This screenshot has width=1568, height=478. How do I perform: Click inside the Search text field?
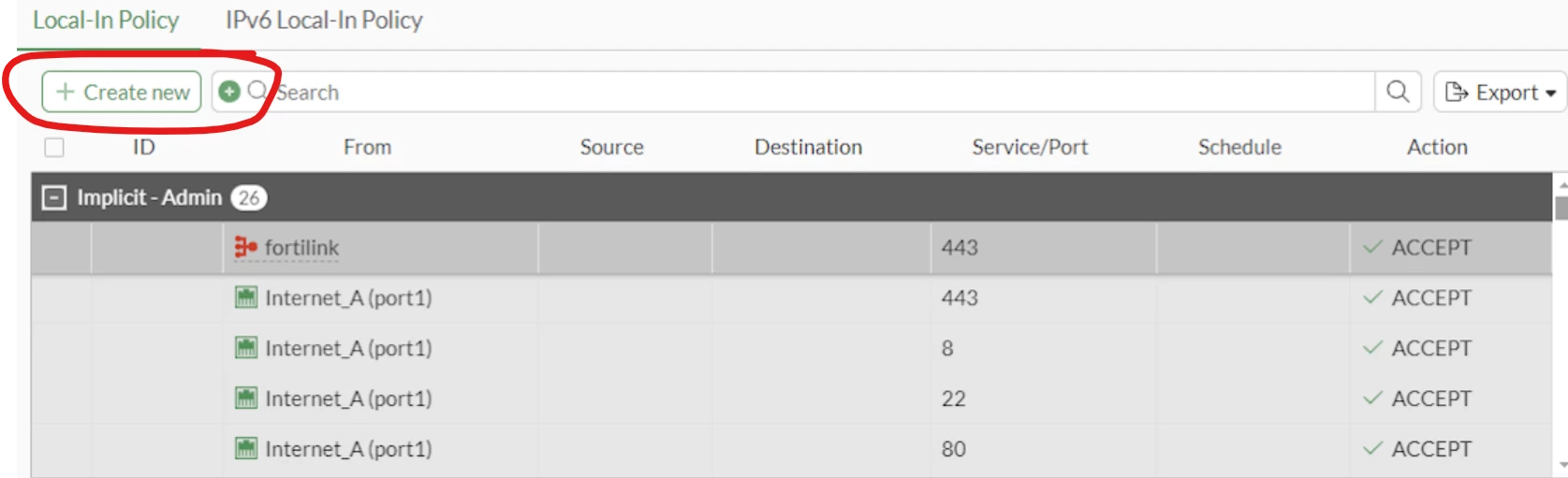pos(824,92)
